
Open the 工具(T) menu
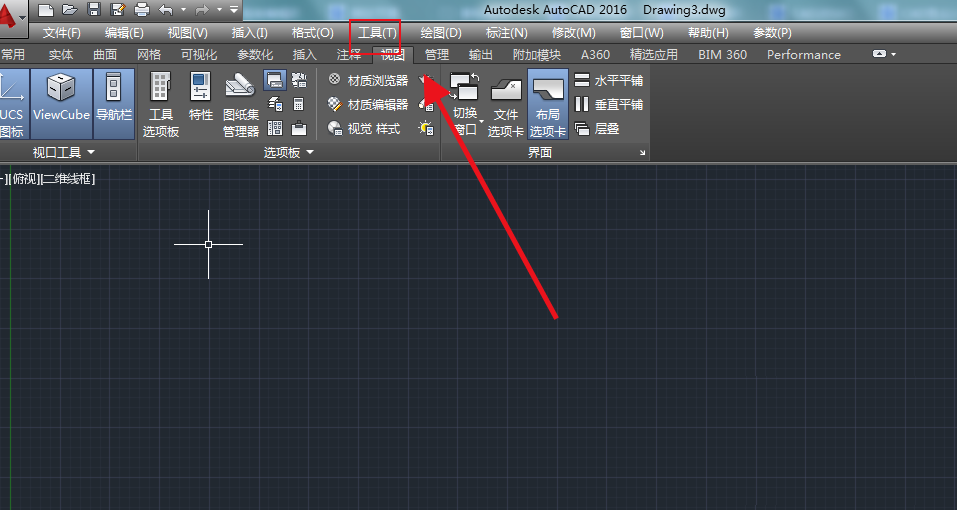pyautogui.click(x=377, y=33)
